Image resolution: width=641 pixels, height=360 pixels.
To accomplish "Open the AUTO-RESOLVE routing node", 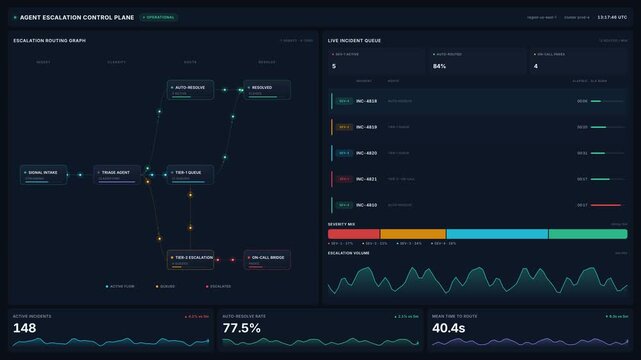I will (x=191, y=90).
